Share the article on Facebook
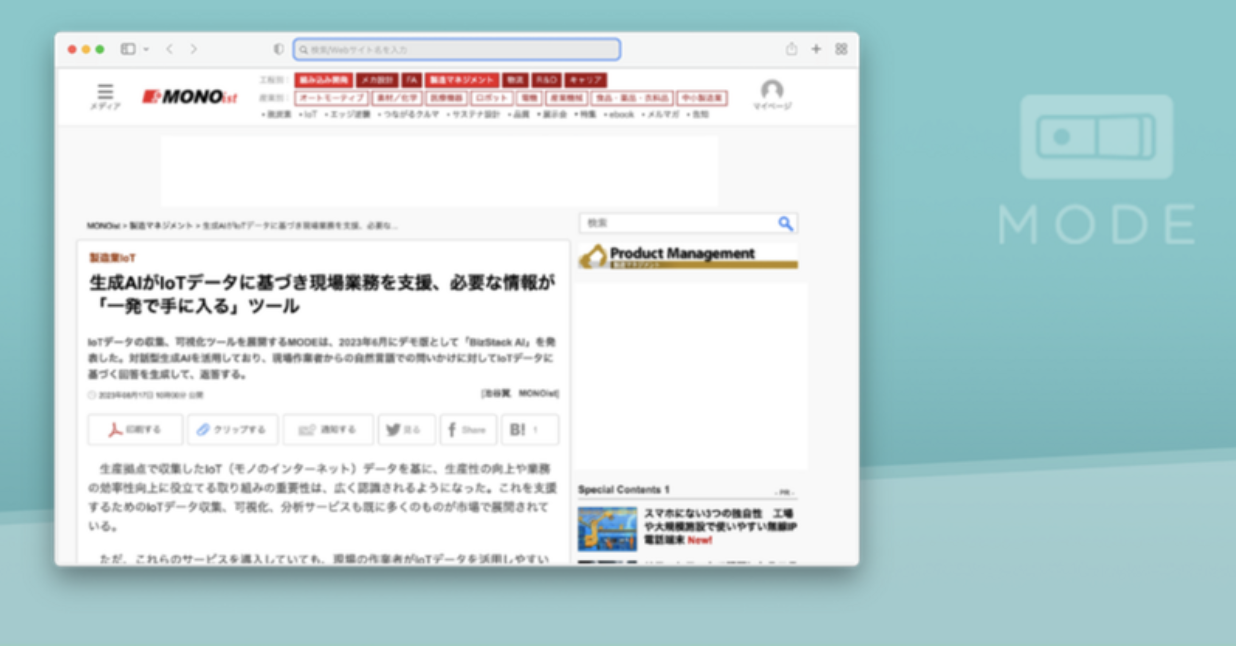 (x=468, y=430)
